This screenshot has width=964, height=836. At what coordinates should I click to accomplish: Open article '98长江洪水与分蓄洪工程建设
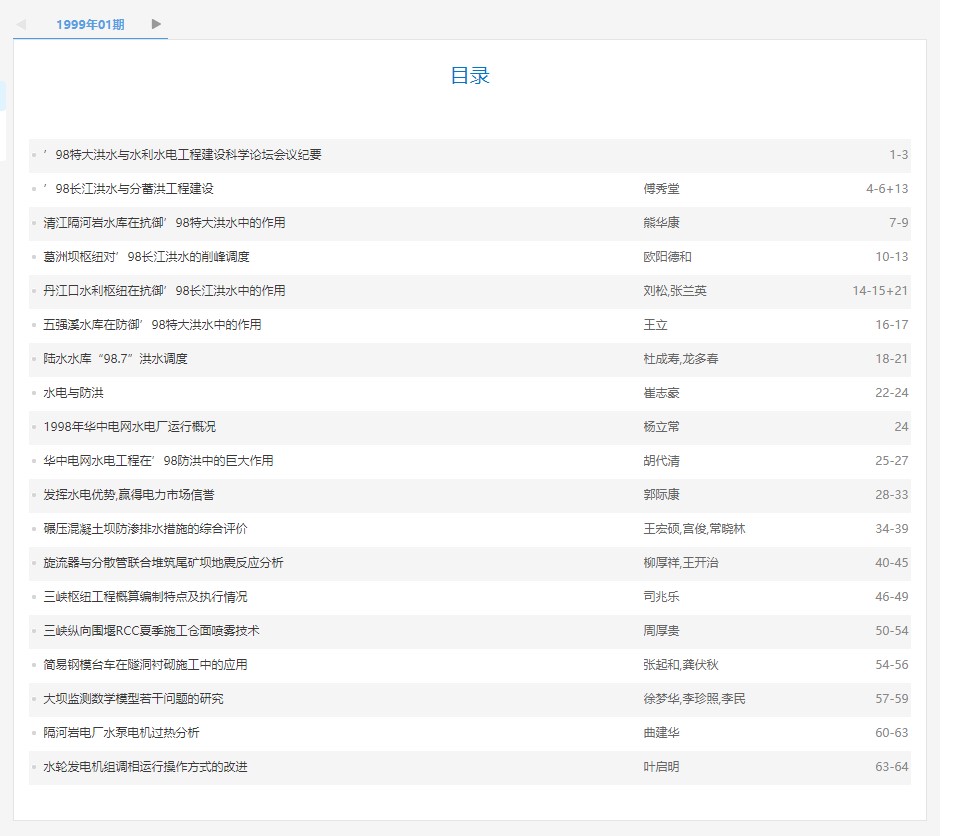click(128, 189)
